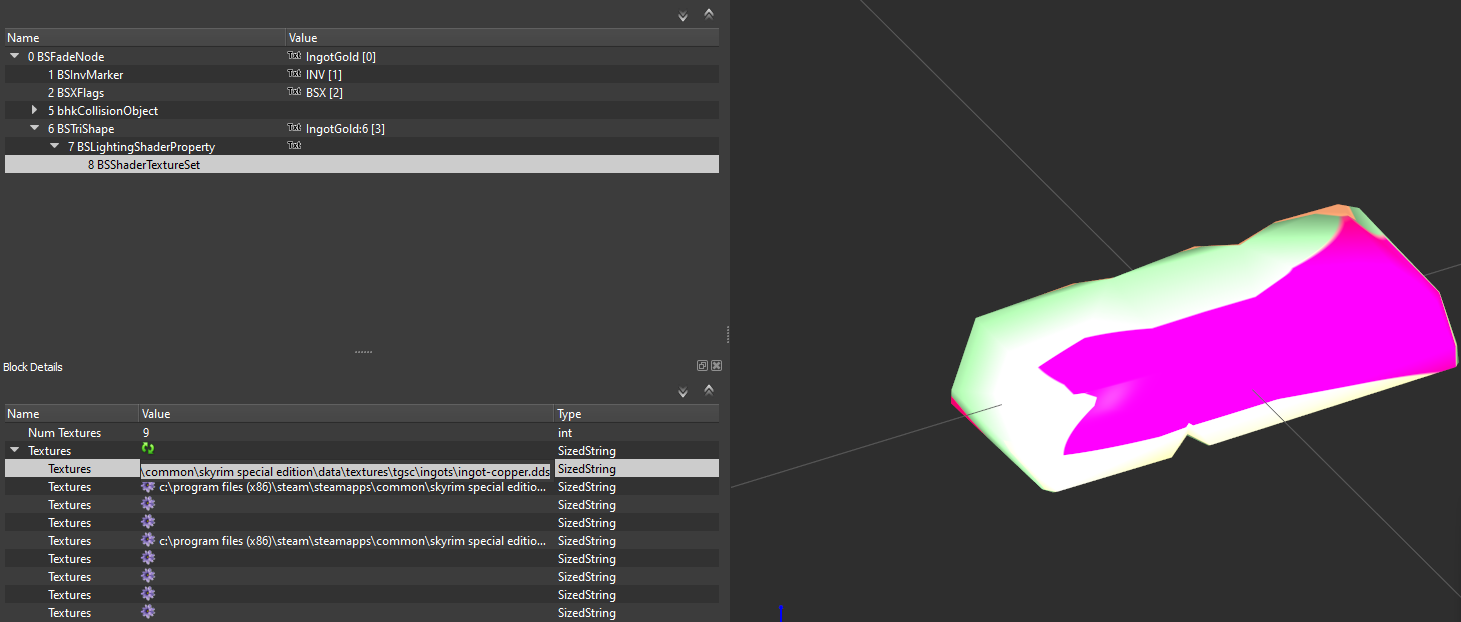
Task: Click the topmost purple flower texture icon
Action: point(148,487)
